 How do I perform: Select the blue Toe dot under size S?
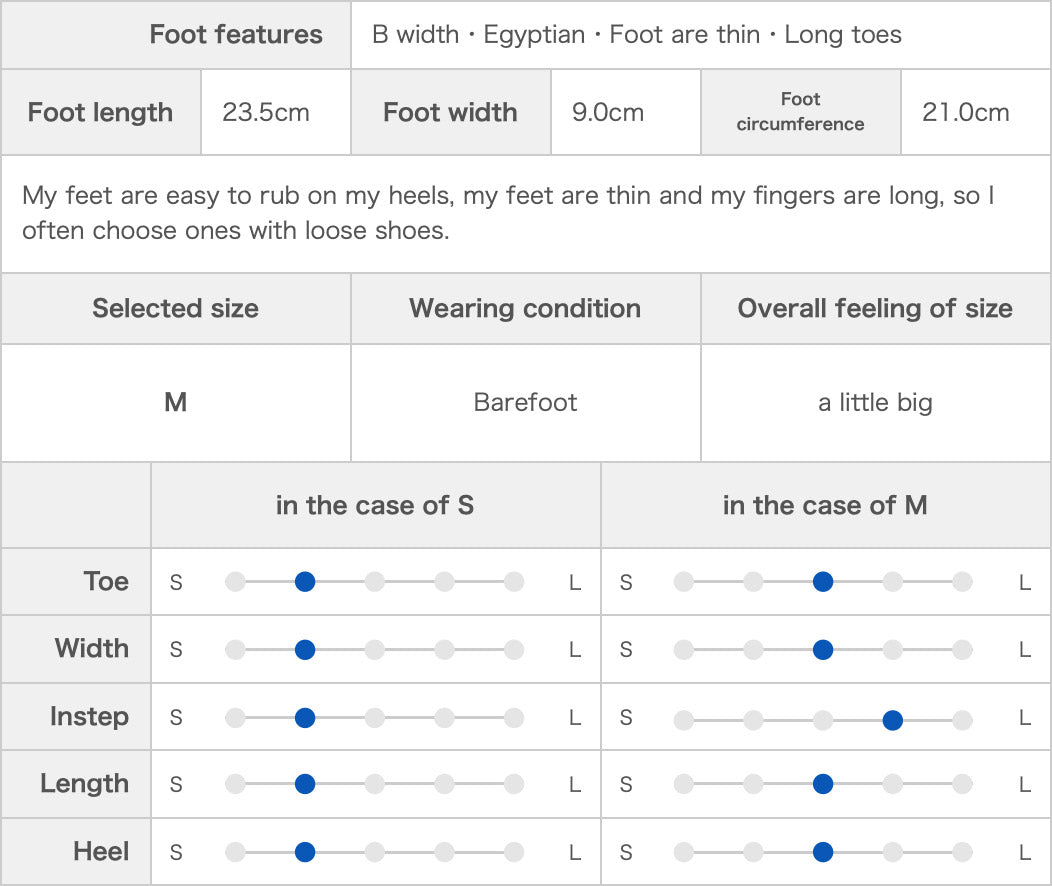click(x=305, y=582)
